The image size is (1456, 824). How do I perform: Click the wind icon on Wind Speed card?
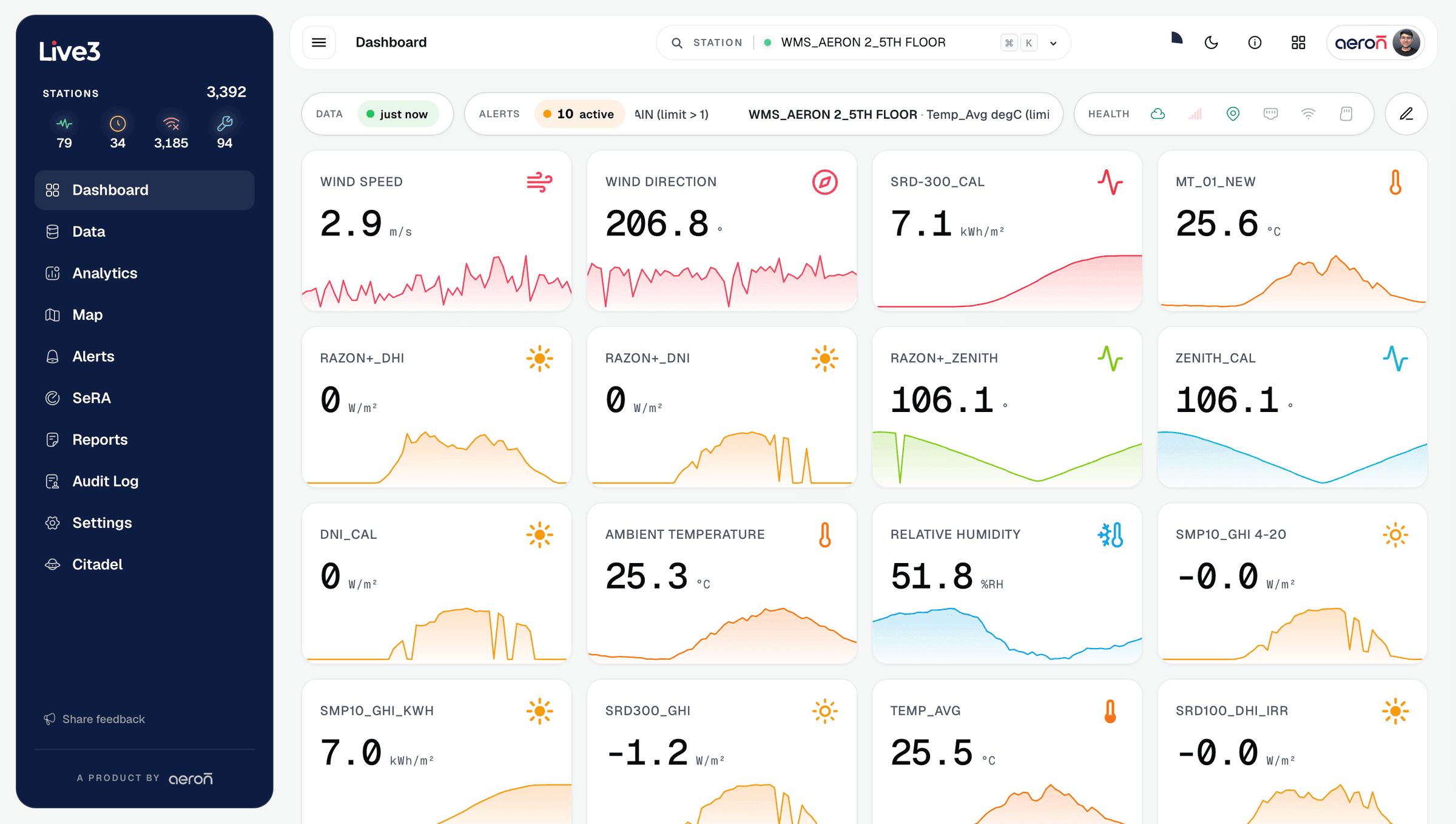coord(539,182)
